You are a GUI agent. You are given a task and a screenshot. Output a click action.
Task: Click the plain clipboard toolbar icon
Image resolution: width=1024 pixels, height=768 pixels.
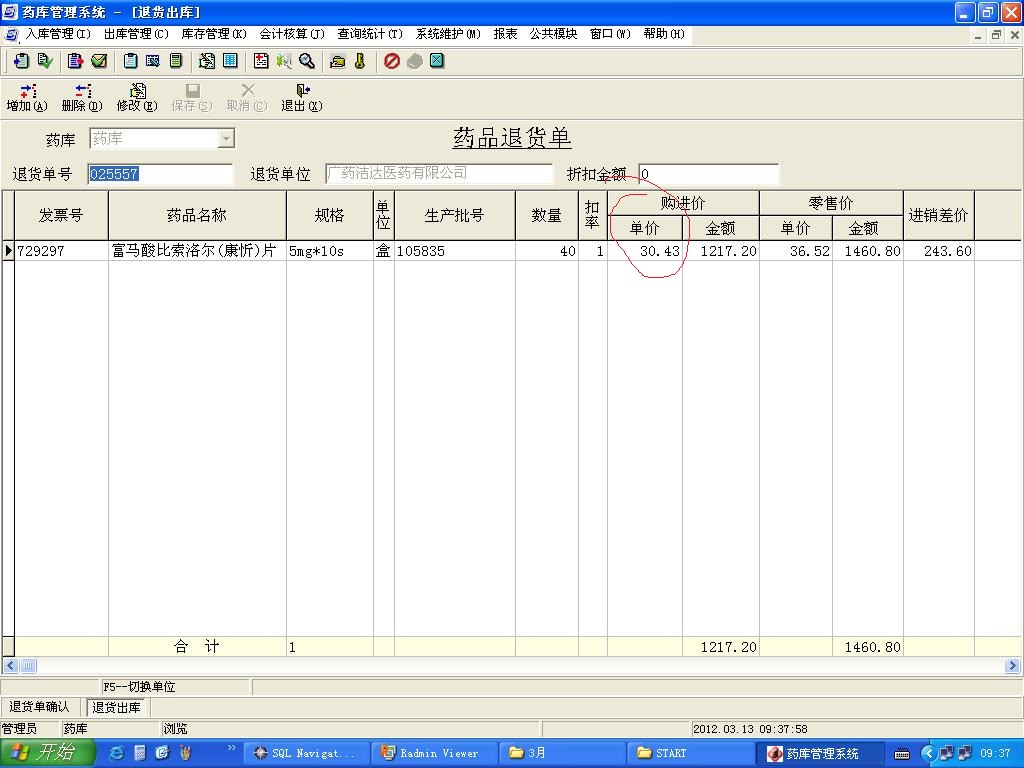tap(130, 61)
